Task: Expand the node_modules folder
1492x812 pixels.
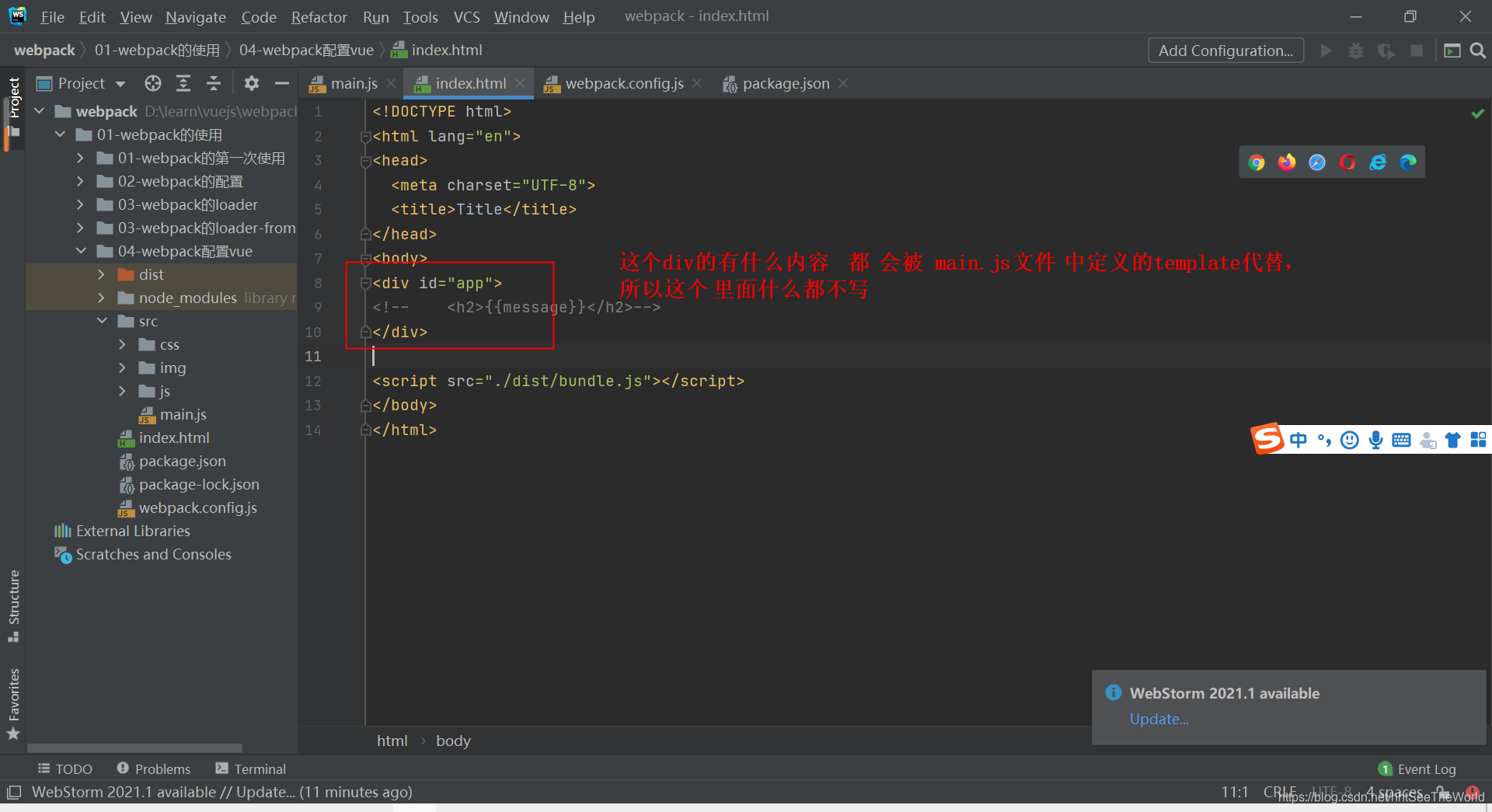Action: click(x=102, y=298)
